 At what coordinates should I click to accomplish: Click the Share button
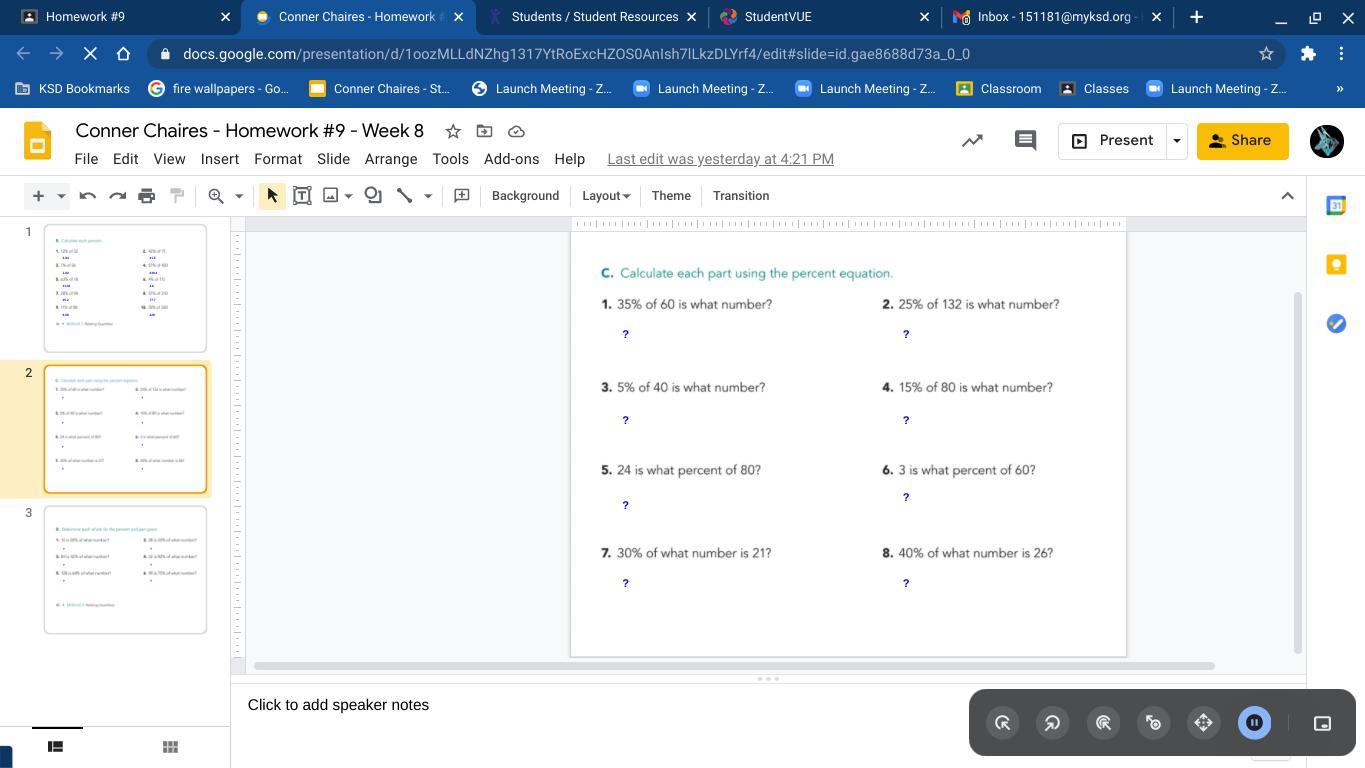click(1242, 141)
